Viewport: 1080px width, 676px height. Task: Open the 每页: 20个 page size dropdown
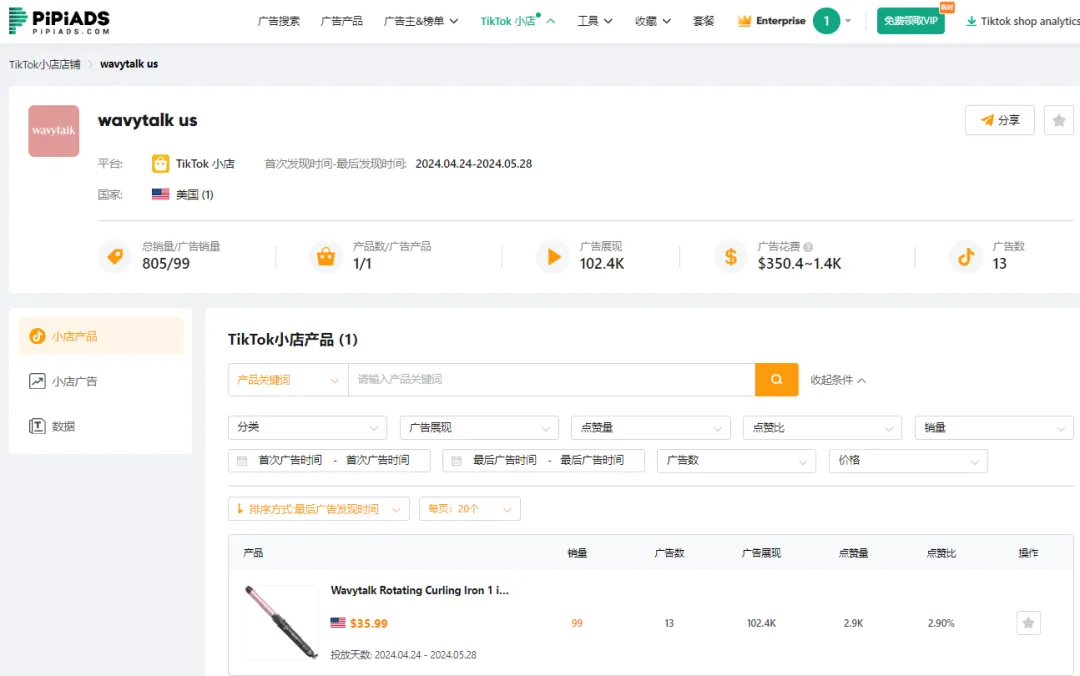(469, 509)
